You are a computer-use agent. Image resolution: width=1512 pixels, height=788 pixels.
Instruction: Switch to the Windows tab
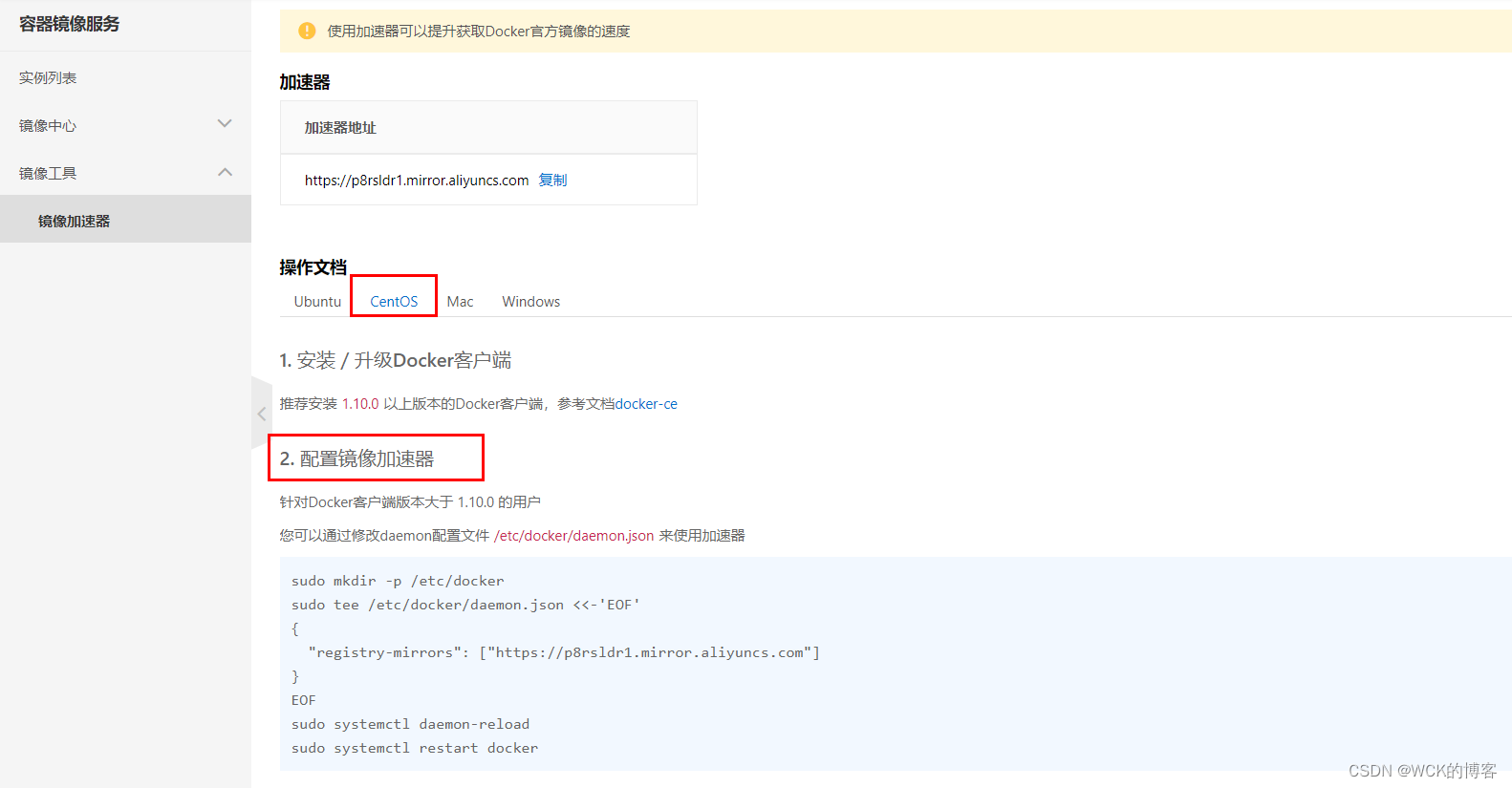click(531, 301)
